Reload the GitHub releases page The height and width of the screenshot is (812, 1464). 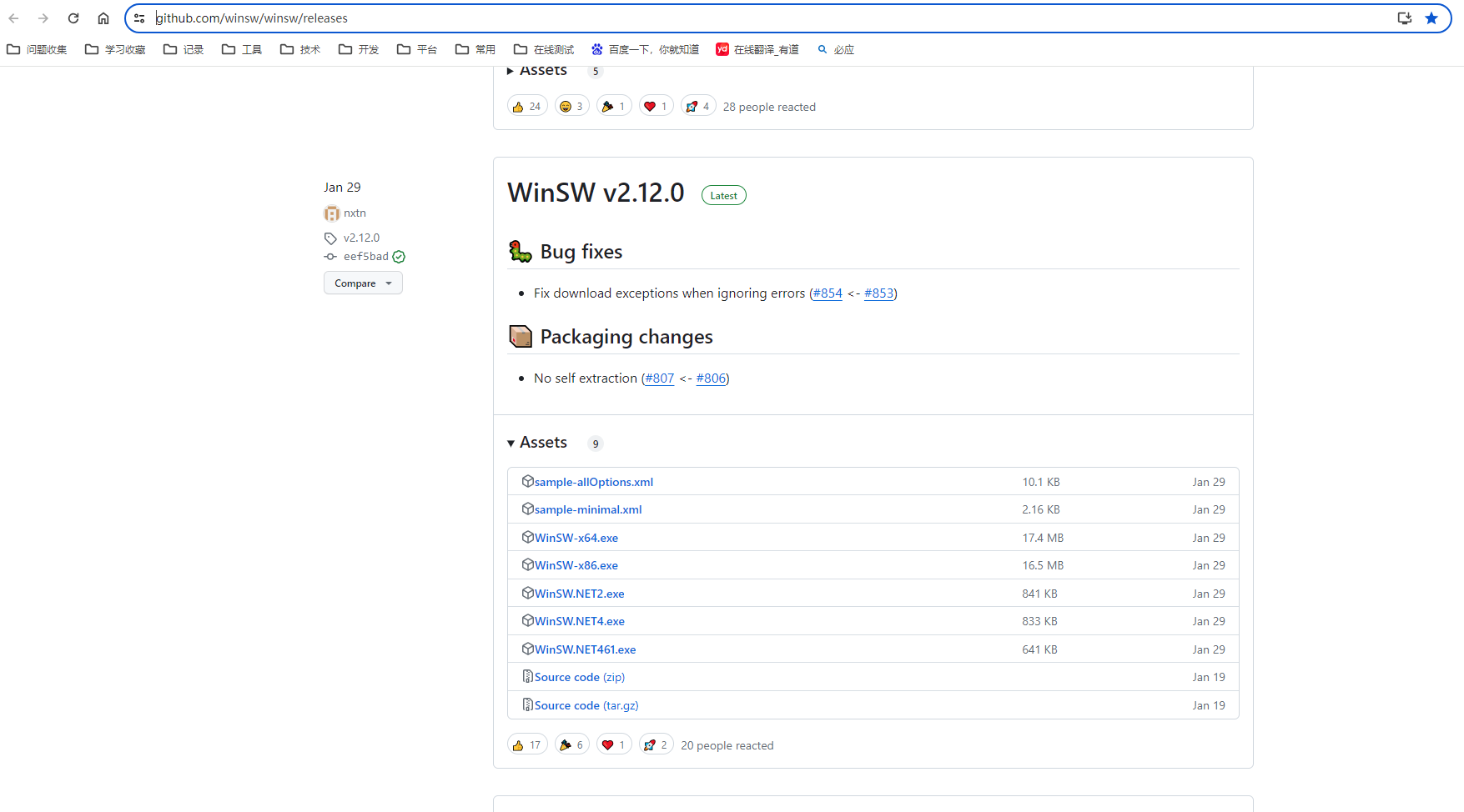point(73,18)
